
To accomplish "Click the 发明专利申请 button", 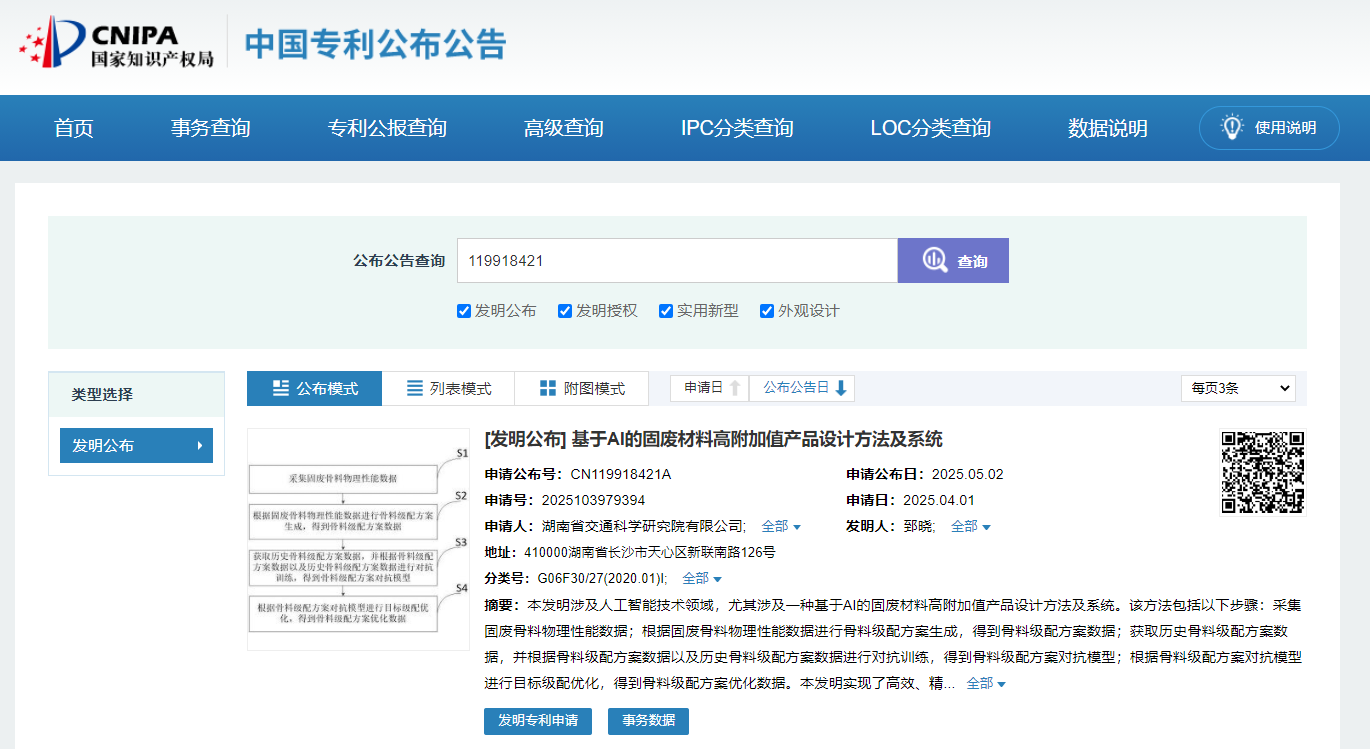I will click(537, 721).
